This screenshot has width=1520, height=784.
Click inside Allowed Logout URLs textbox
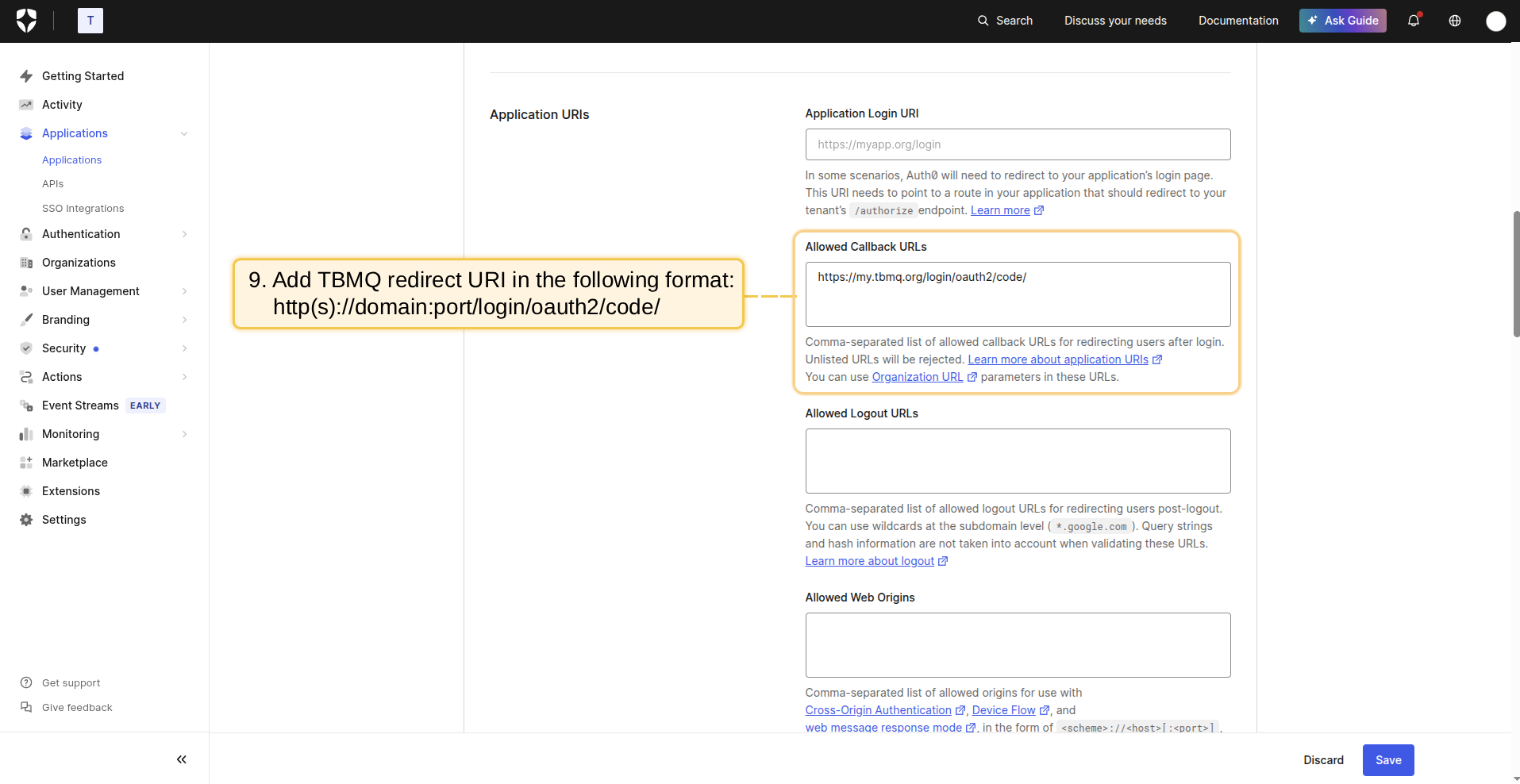[1018, 461]
